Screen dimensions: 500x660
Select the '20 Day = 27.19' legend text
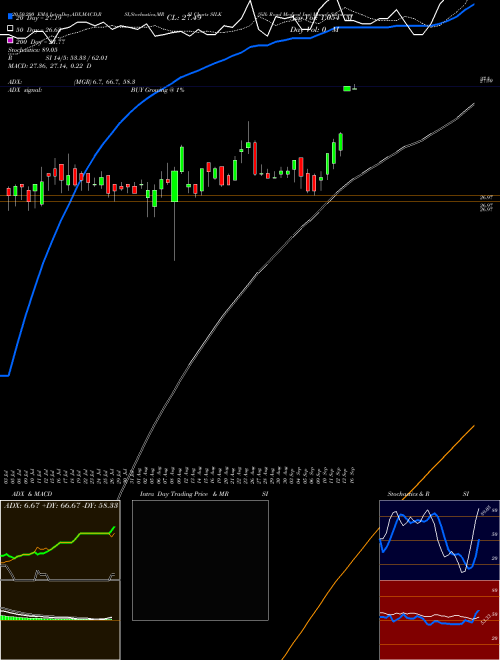tap(38, 18)
